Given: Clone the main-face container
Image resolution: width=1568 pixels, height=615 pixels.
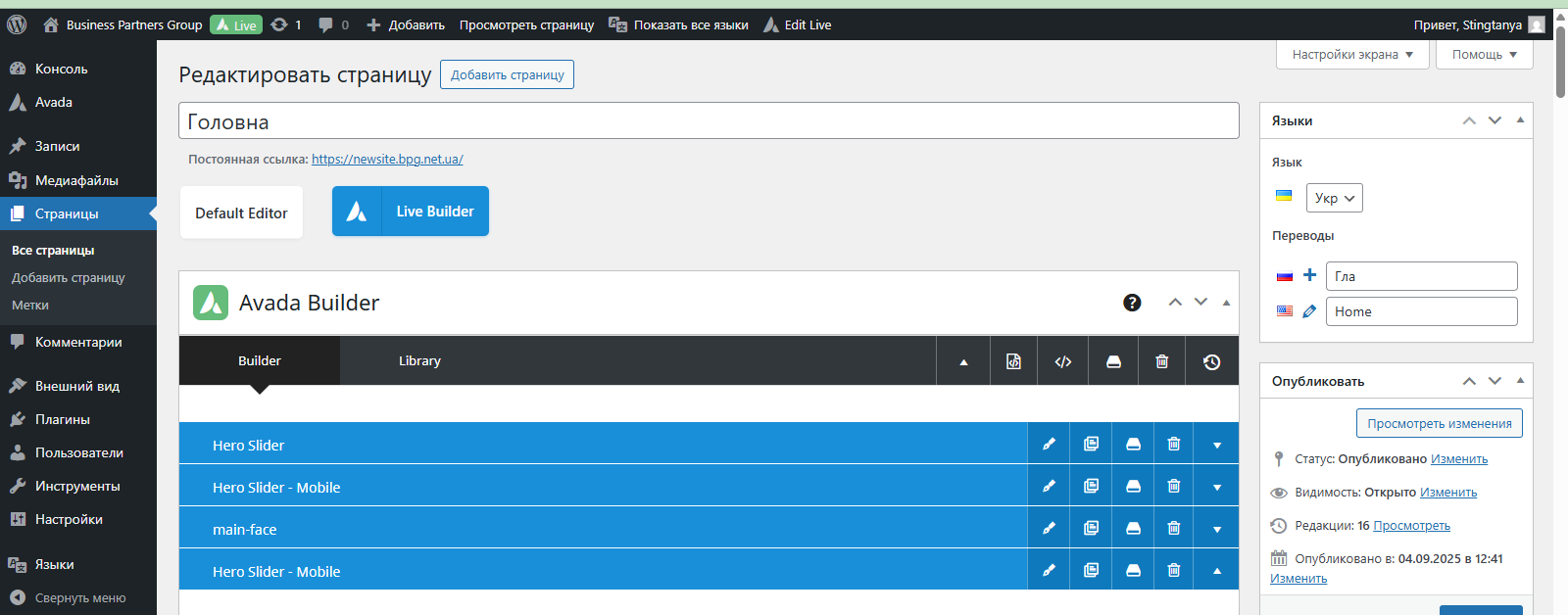Looking at the screenshot, I should click(x=1091, y=529).
